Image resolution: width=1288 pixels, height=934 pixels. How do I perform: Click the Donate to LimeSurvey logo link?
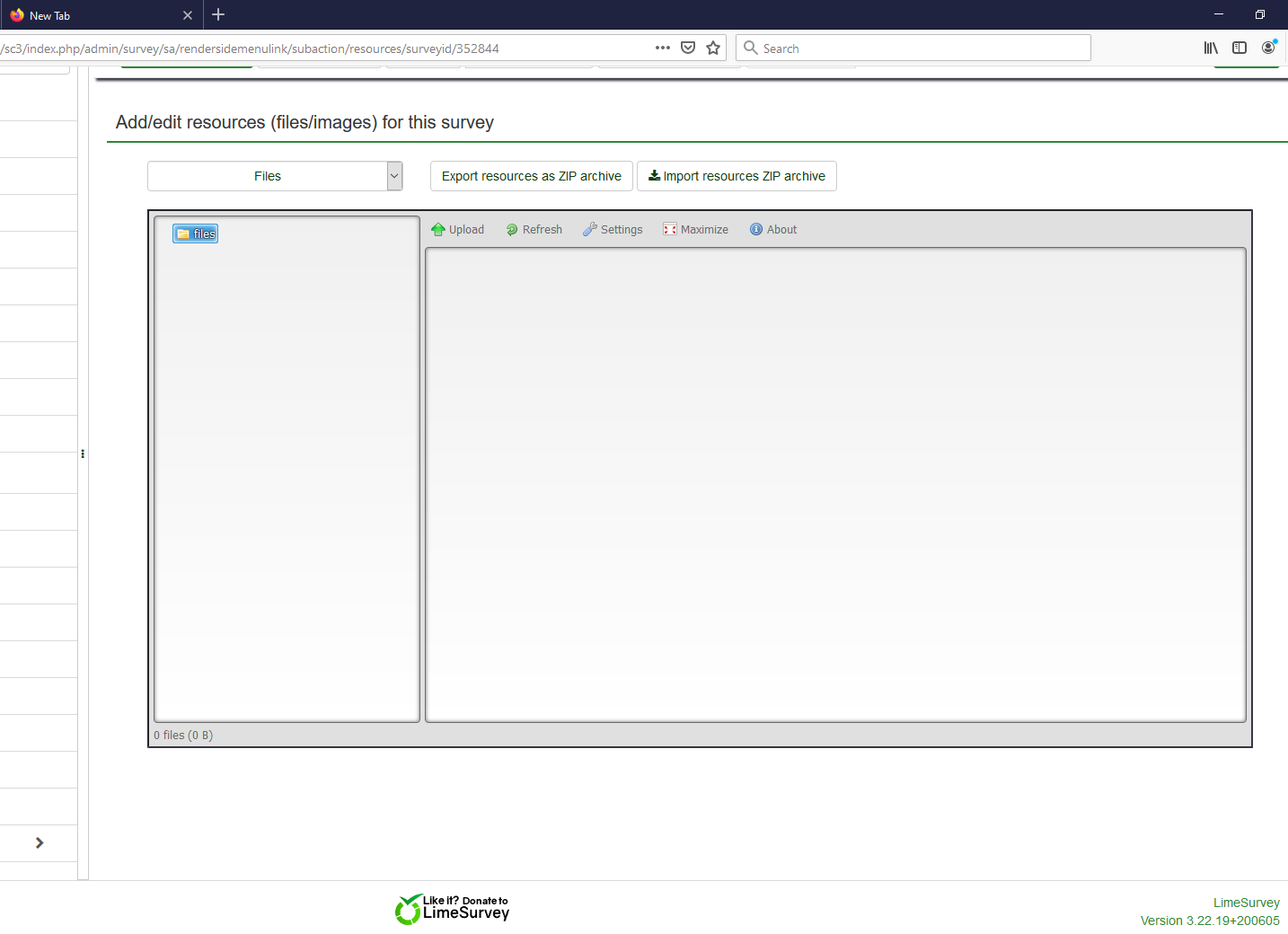tap(453, 909)
